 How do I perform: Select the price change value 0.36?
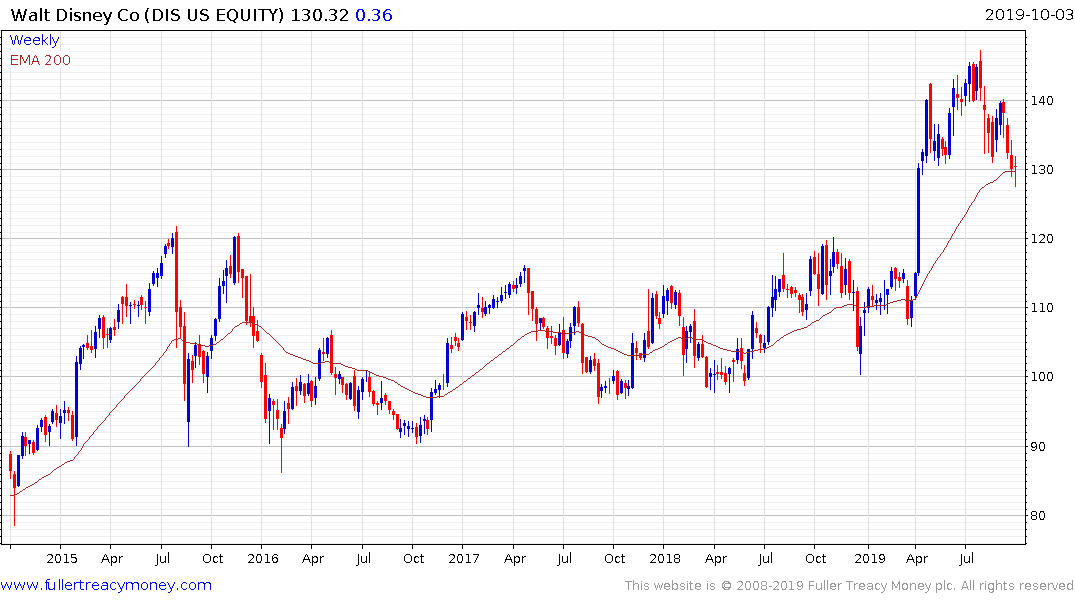[374, 15]
